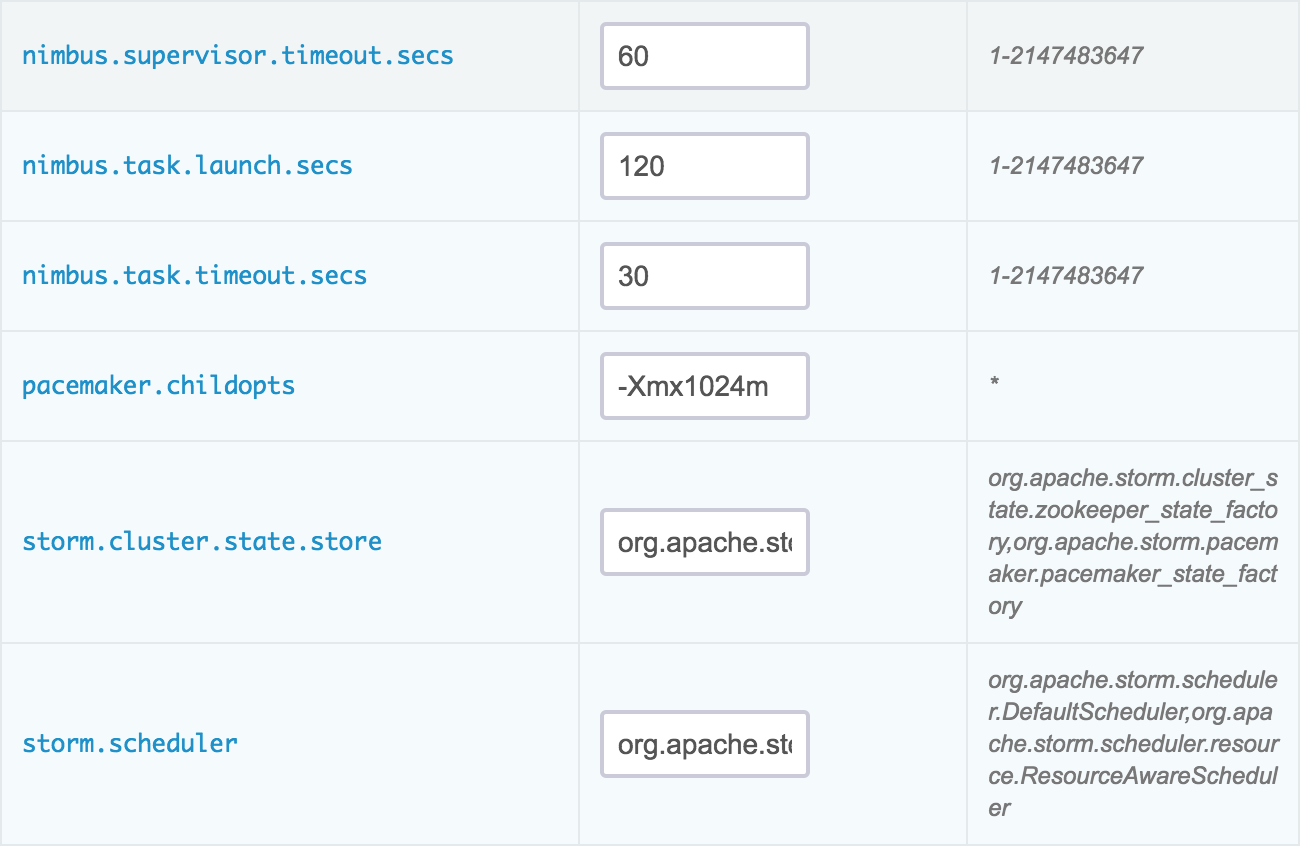Screen dimensions: 1300x846
Task: Focus the pacemaker.childopts text field
Action: coord(704,386)
